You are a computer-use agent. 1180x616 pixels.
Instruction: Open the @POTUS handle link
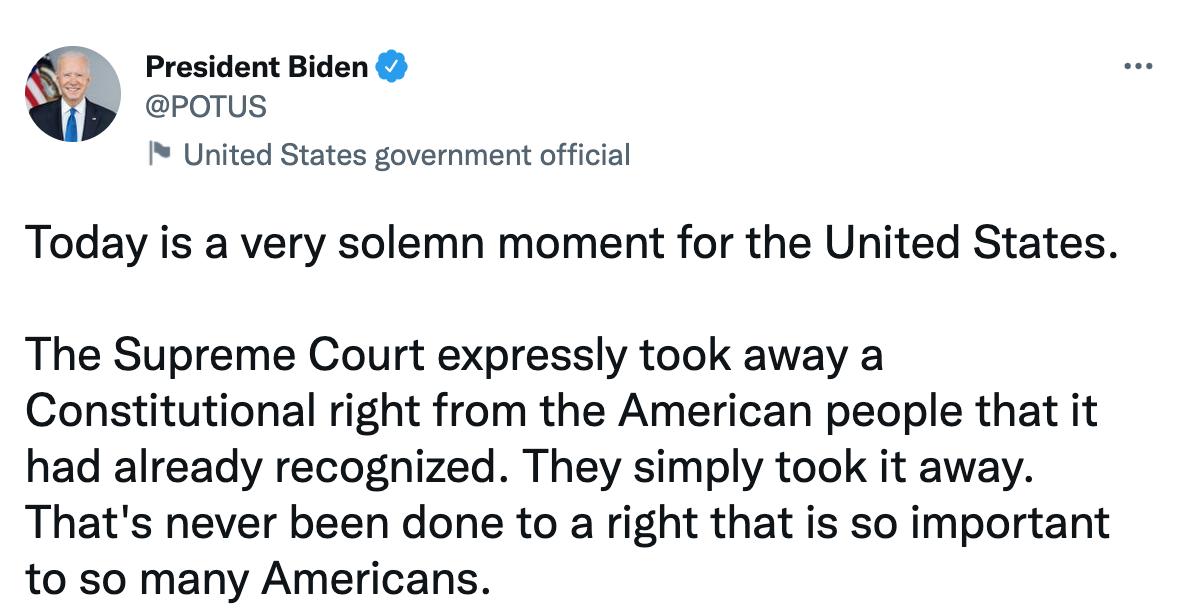pyautogui.click(x=206, y=106)
